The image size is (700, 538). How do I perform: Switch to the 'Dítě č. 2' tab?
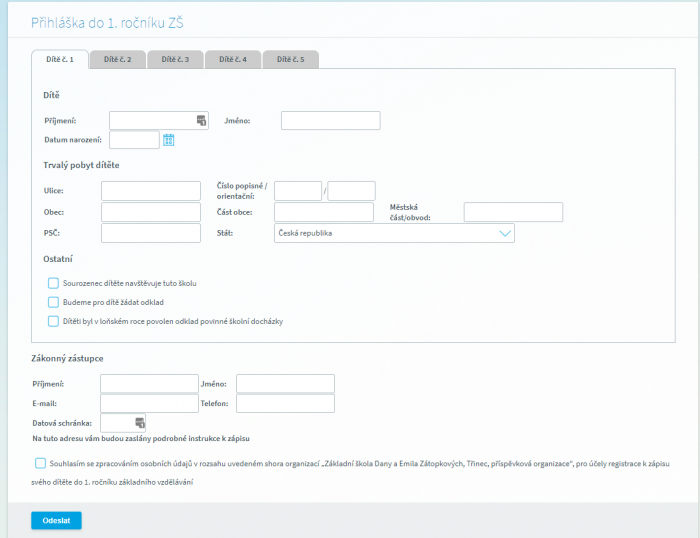click(118, 59)
